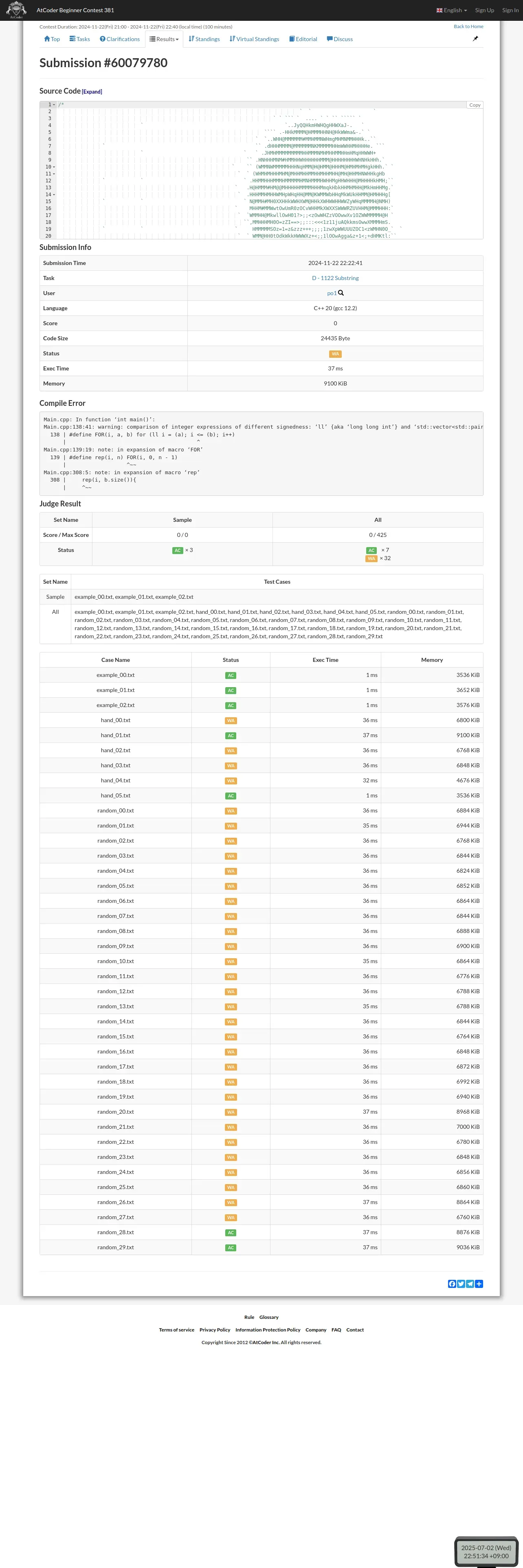This screenshot has height=1568, width=523.
Task: Collapse code fold arrow at line 14
Action: (54, 195)
